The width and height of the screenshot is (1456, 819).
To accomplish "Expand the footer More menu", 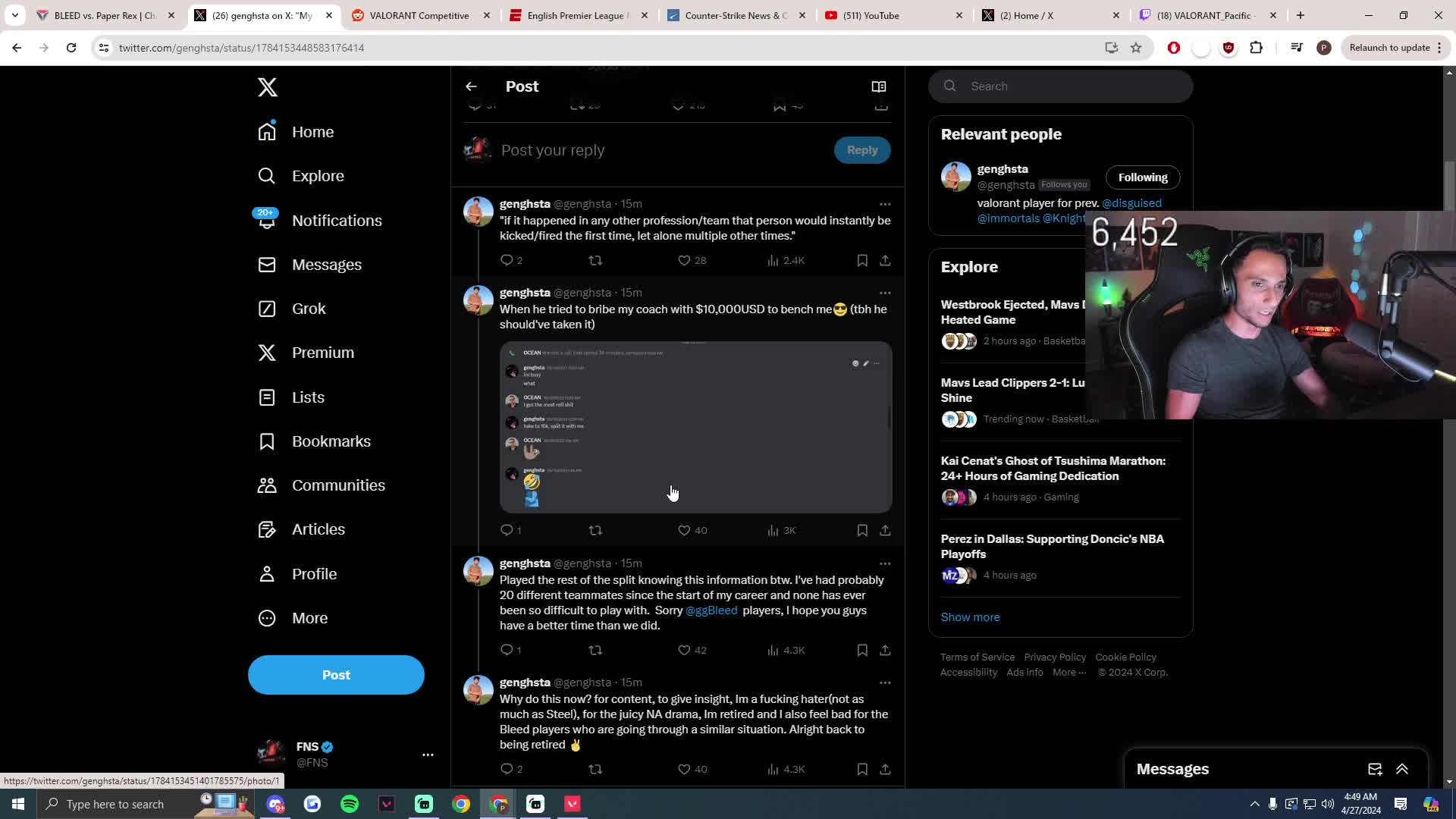I will click(x=1069, y=673).
